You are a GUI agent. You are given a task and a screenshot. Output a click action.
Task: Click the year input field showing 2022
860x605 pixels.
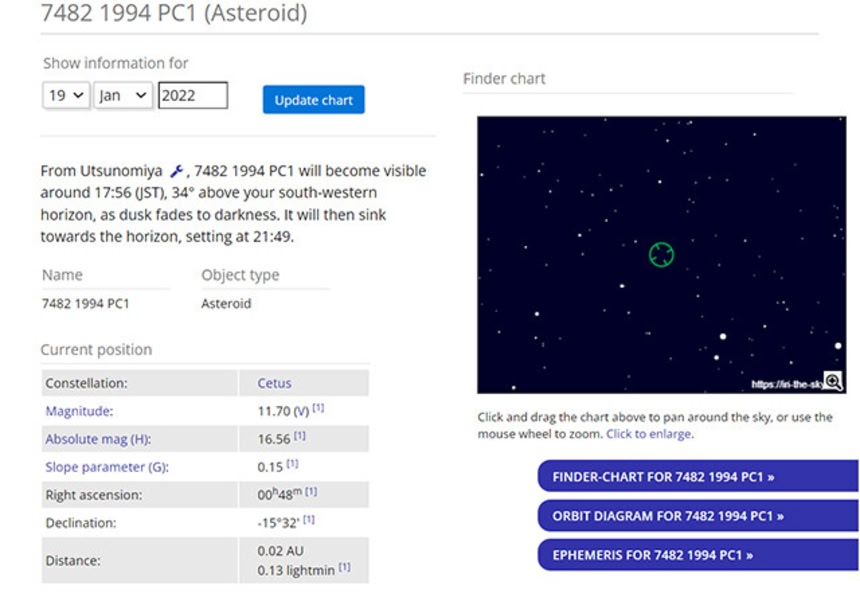coord(192,96)
